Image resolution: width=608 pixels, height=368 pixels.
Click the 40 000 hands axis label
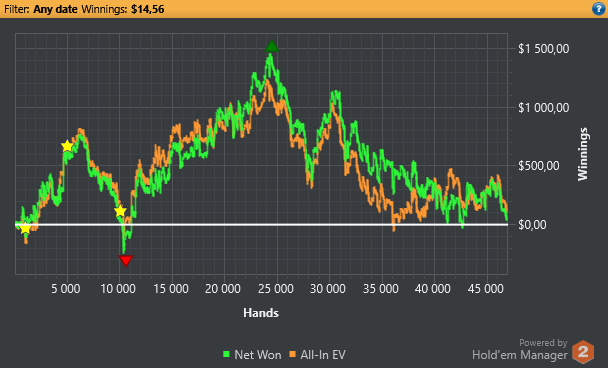tap(433, 289)
